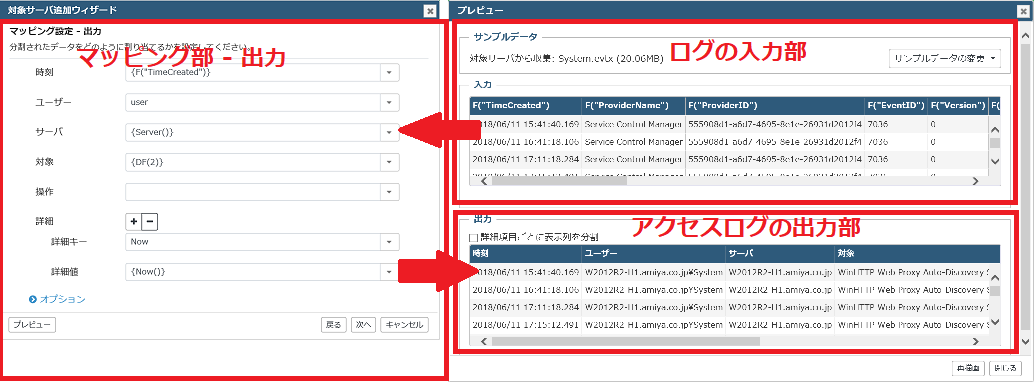Select output cell 2018/06/11 17:15:12.491

[525, 324]
